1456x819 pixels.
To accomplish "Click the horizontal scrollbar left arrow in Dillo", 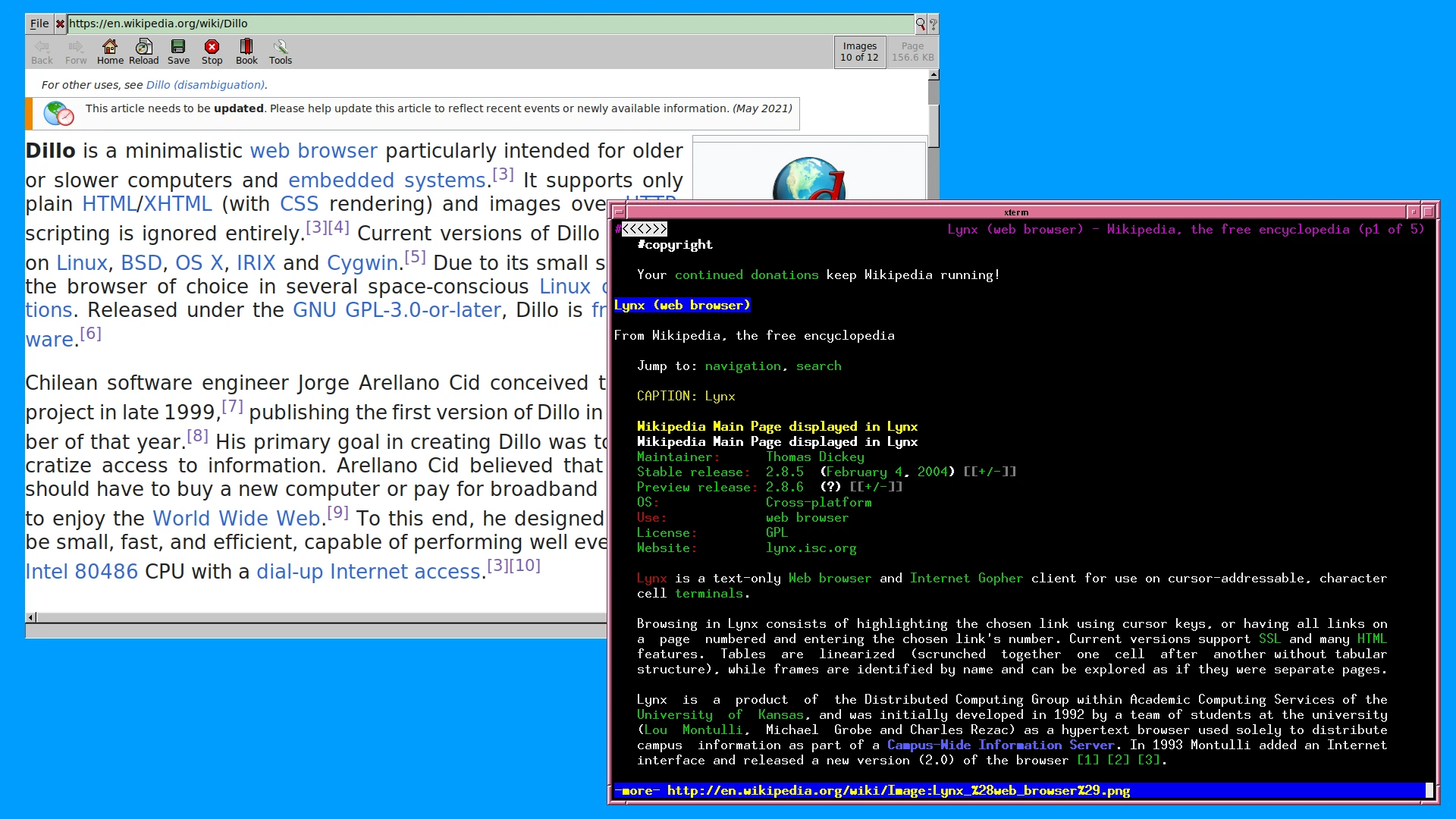I will coord(31,617).
